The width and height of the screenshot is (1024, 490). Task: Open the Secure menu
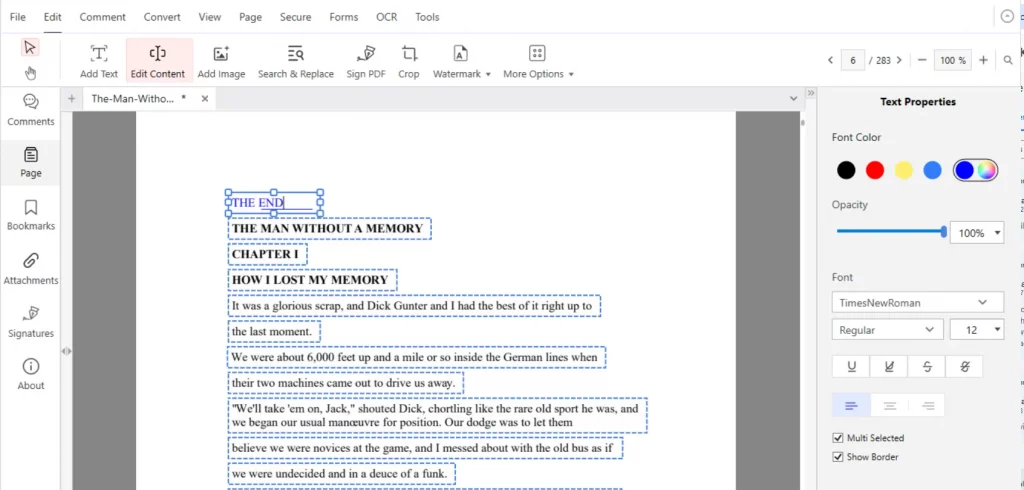point(295,17)
